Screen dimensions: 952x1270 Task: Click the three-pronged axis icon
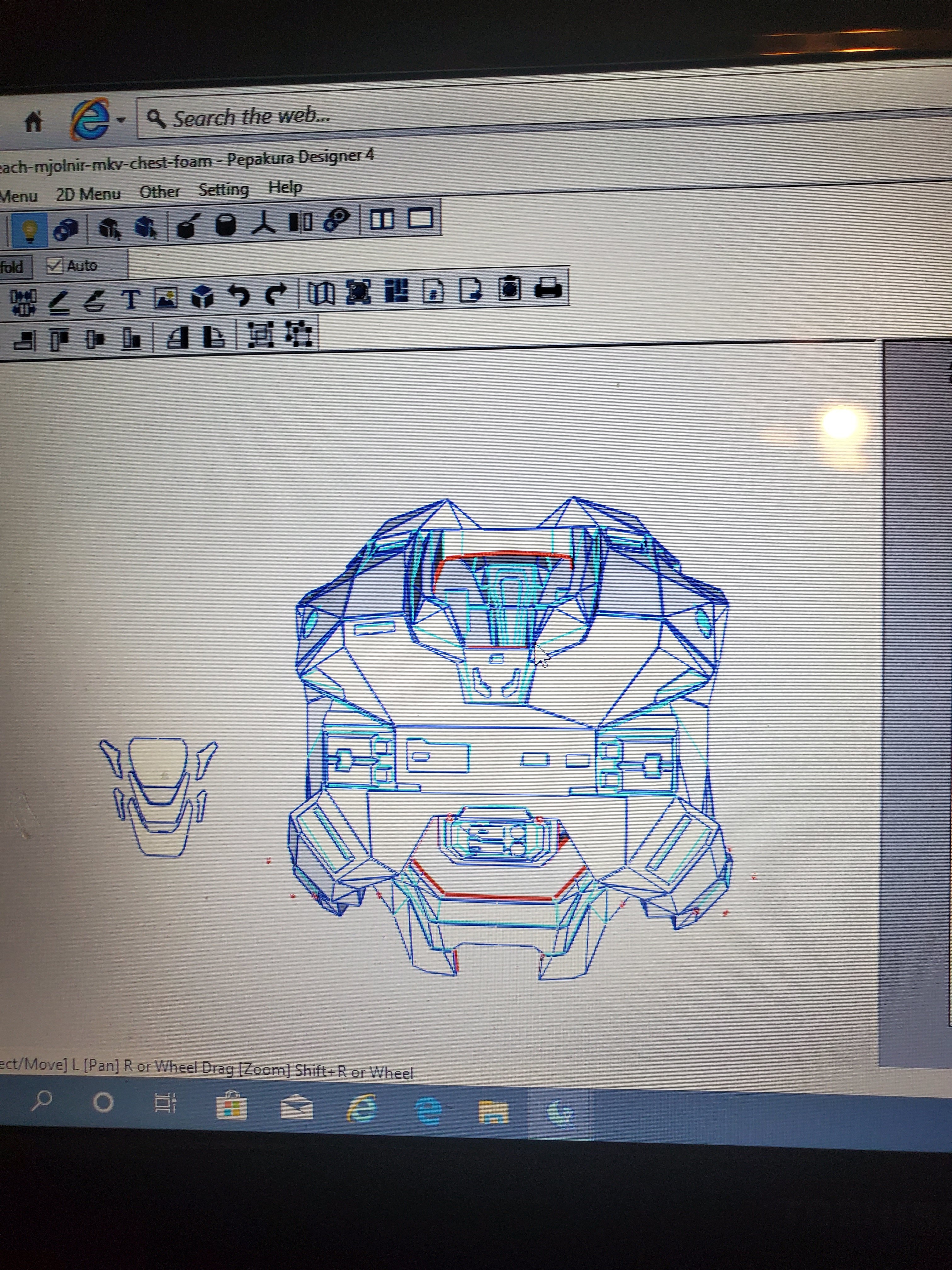tap(263, 223)
